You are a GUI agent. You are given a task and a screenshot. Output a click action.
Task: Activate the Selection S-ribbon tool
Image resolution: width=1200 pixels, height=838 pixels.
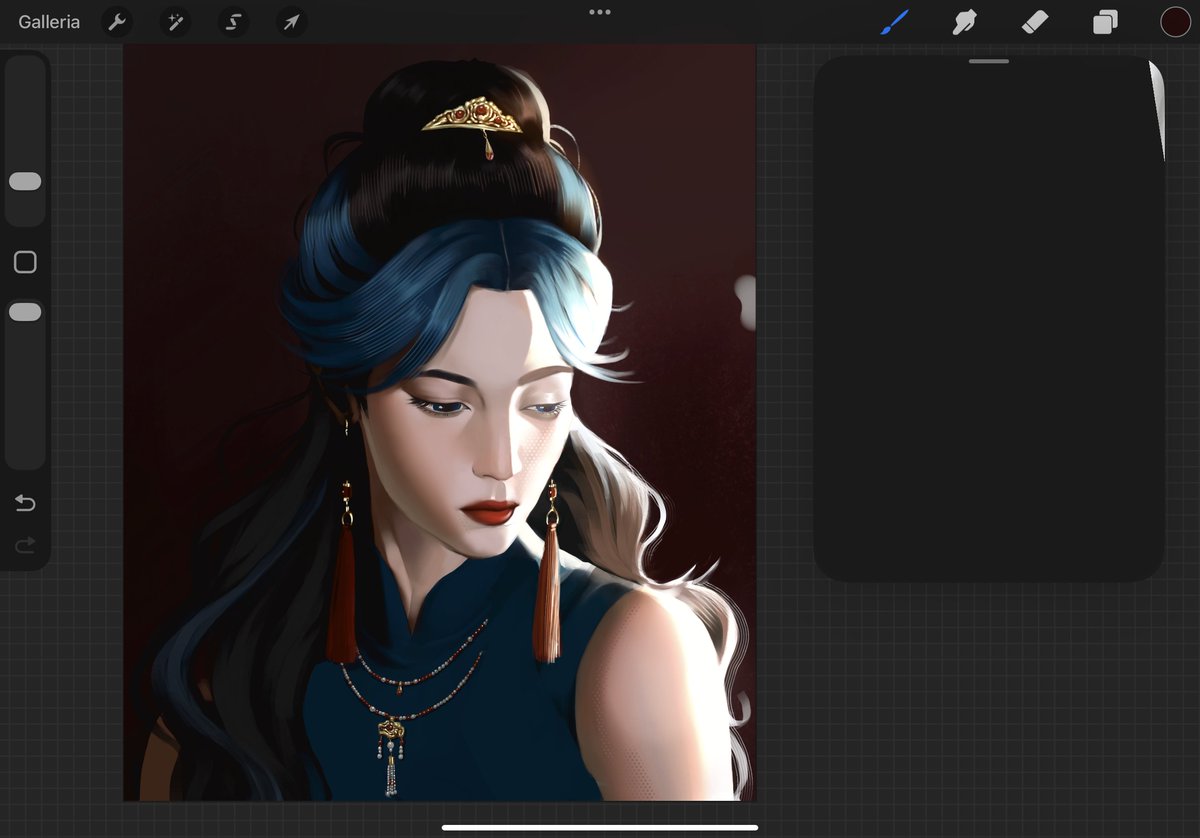coord(234,22)
